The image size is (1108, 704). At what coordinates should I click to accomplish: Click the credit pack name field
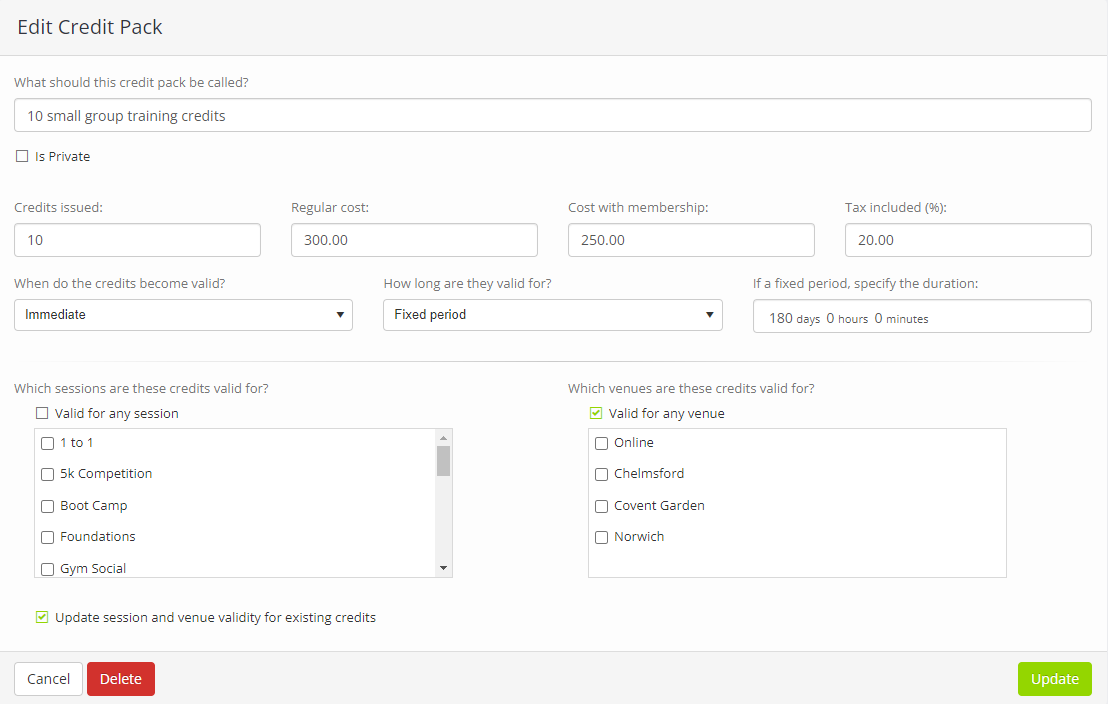click(x=553, y=115)
